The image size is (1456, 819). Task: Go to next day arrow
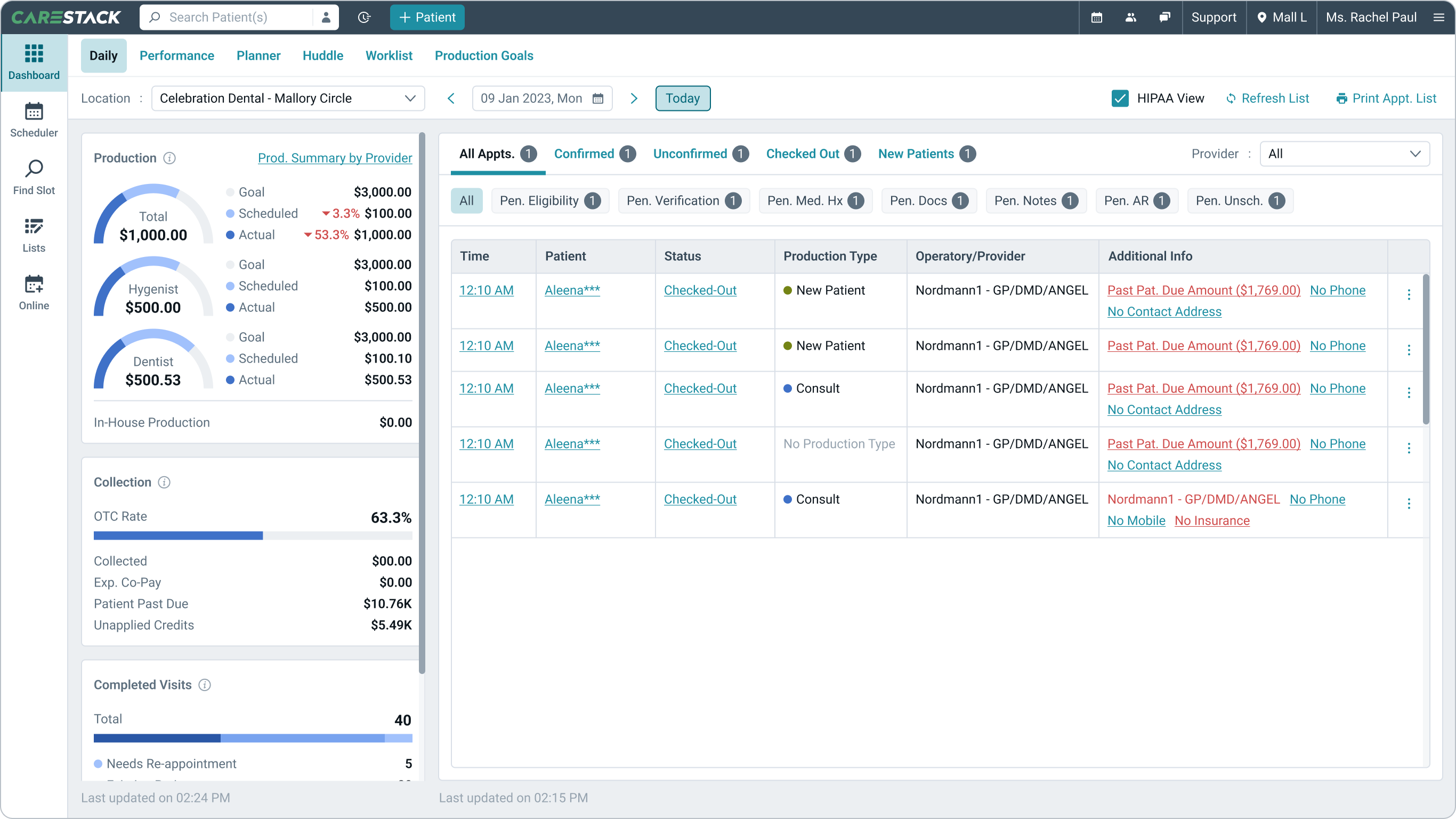point(634,99)
